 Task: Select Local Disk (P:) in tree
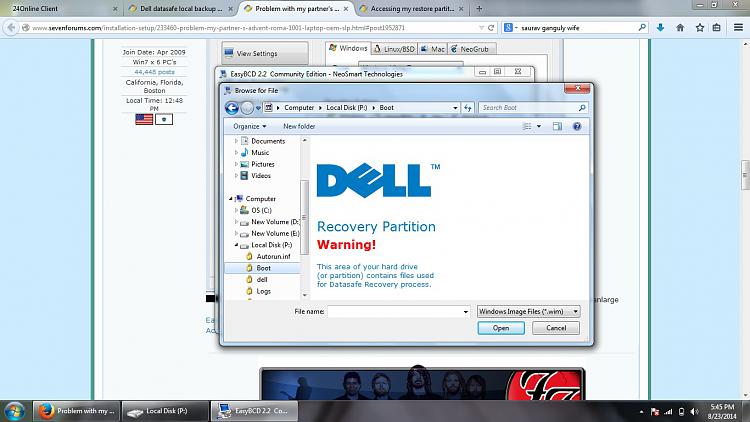point(271,244)
